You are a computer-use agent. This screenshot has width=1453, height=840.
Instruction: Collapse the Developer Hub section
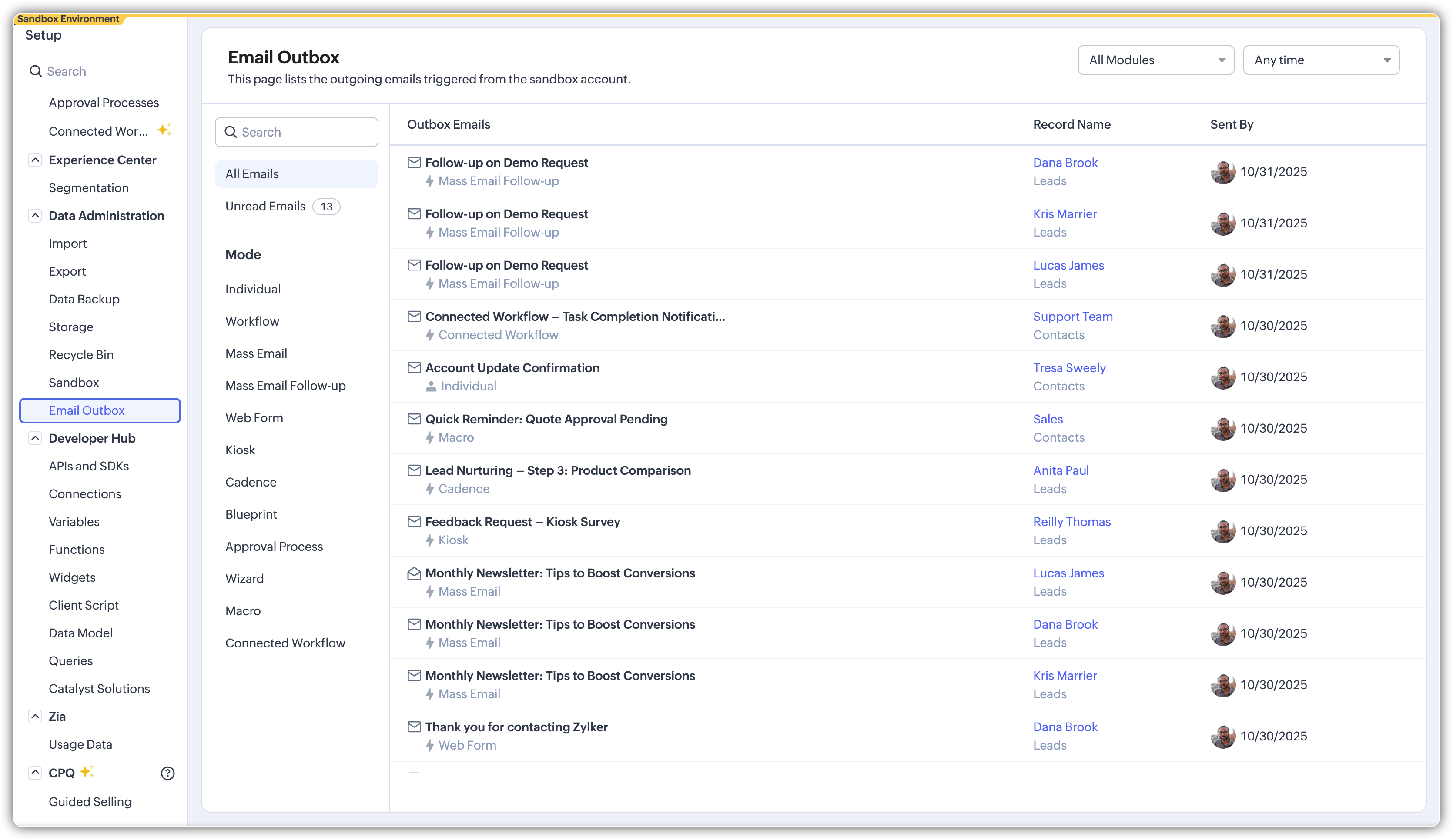pos(35,438)
